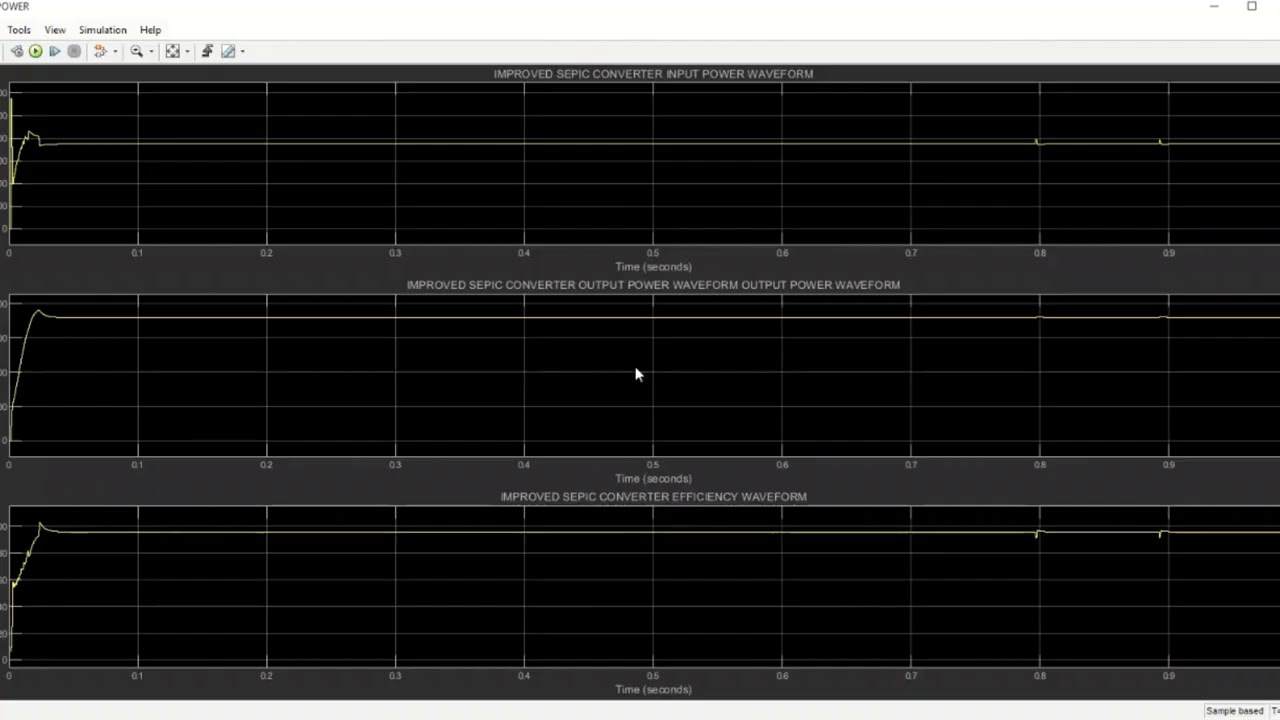Click the input power waveform plot title

(x=653, y=74)
